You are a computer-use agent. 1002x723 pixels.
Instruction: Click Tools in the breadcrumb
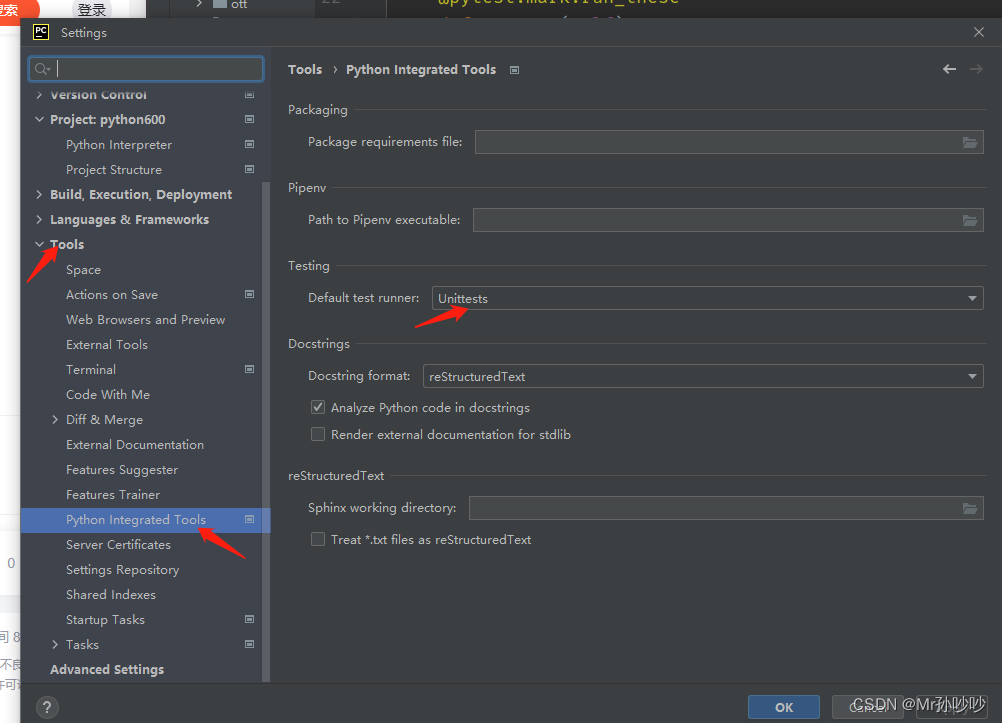click(305, 70)
